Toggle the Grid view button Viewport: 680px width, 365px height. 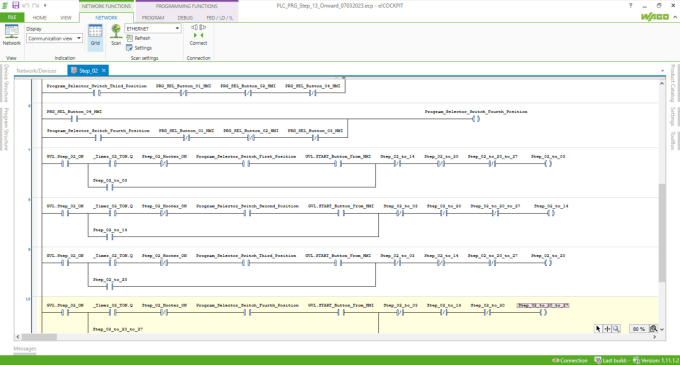pyautogui.click(x=95, y=36)
